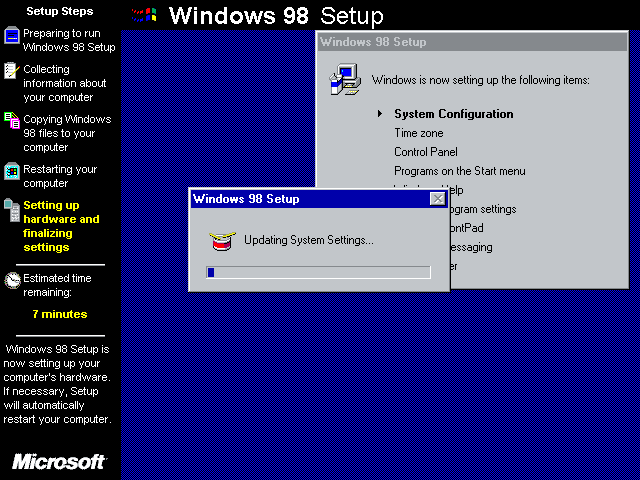Click the Updating System Settings progress bar
Viewport: 640px width, 480px height.
coord(318,272)
